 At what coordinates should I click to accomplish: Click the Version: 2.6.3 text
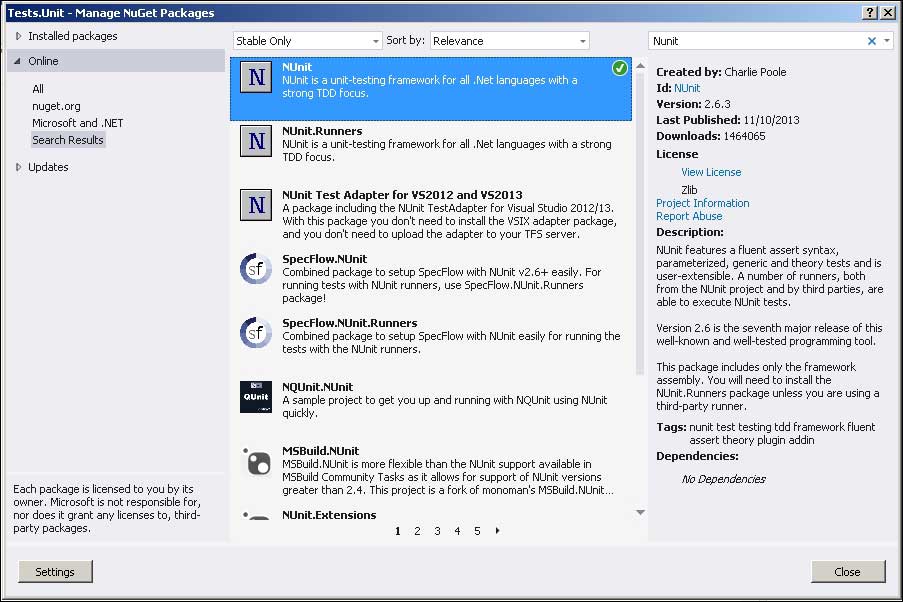coord(693,104)
